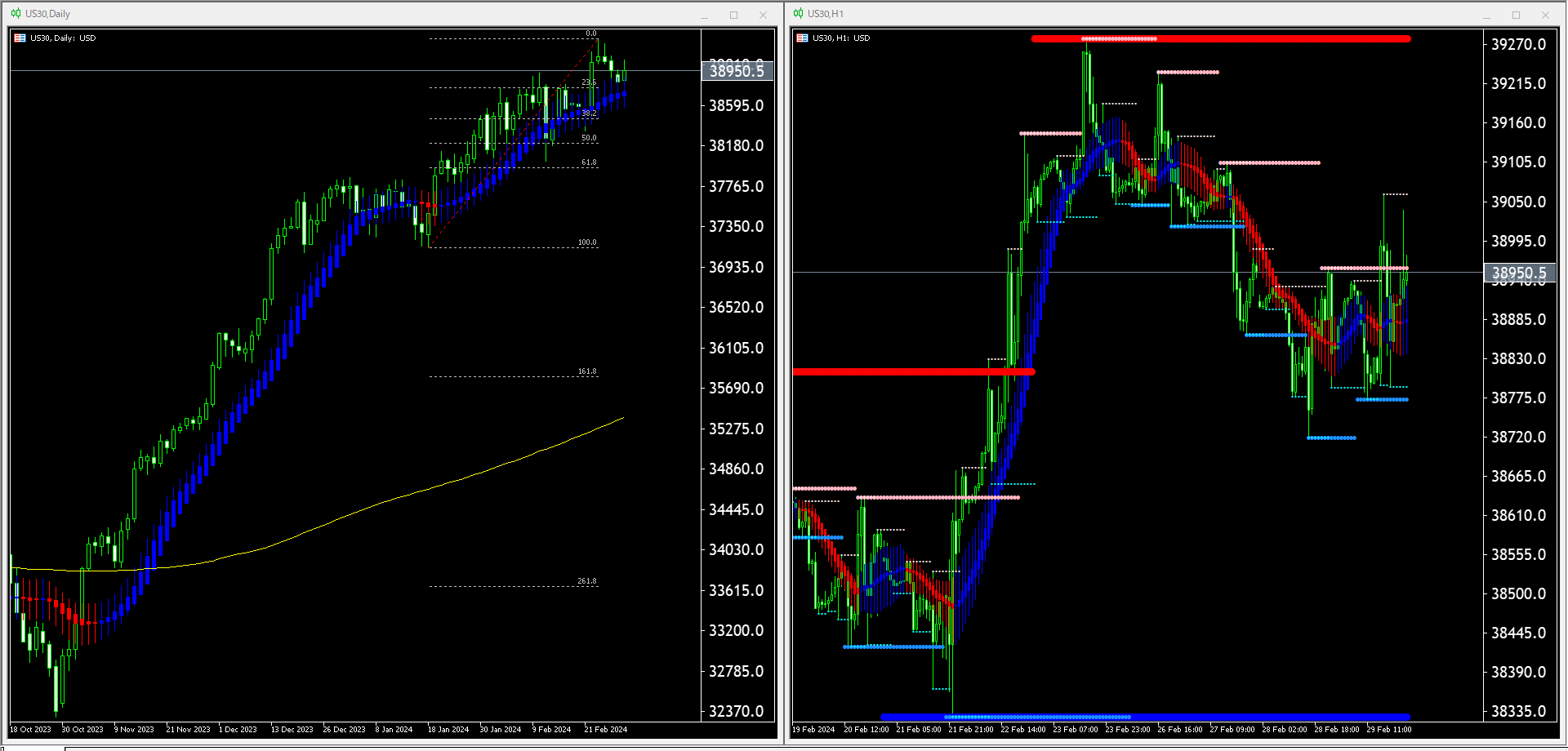Click the '22 Feb 14:00' label on the H1 time axis
The image size is (1568, 751).
(1022, 730)
